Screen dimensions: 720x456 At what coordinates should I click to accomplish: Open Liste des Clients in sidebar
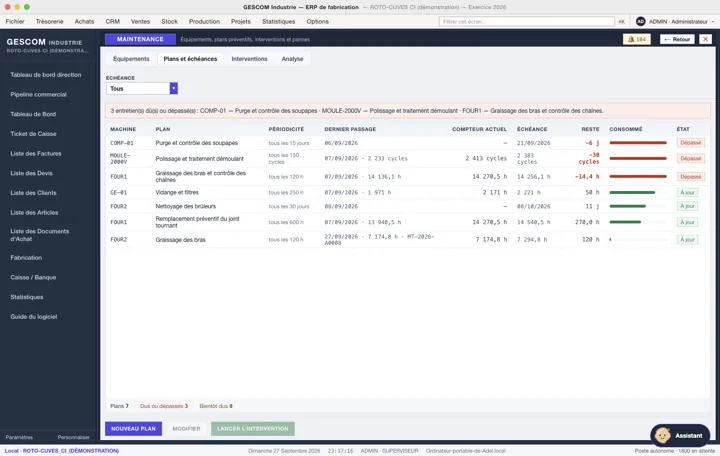[34, 193]
